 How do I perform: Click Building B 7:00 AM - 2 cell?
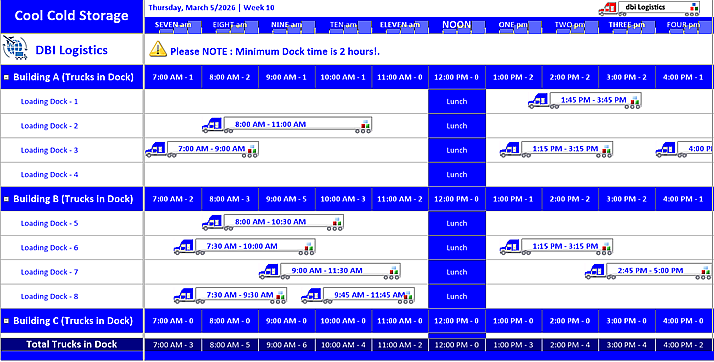(x=173, y=199)
